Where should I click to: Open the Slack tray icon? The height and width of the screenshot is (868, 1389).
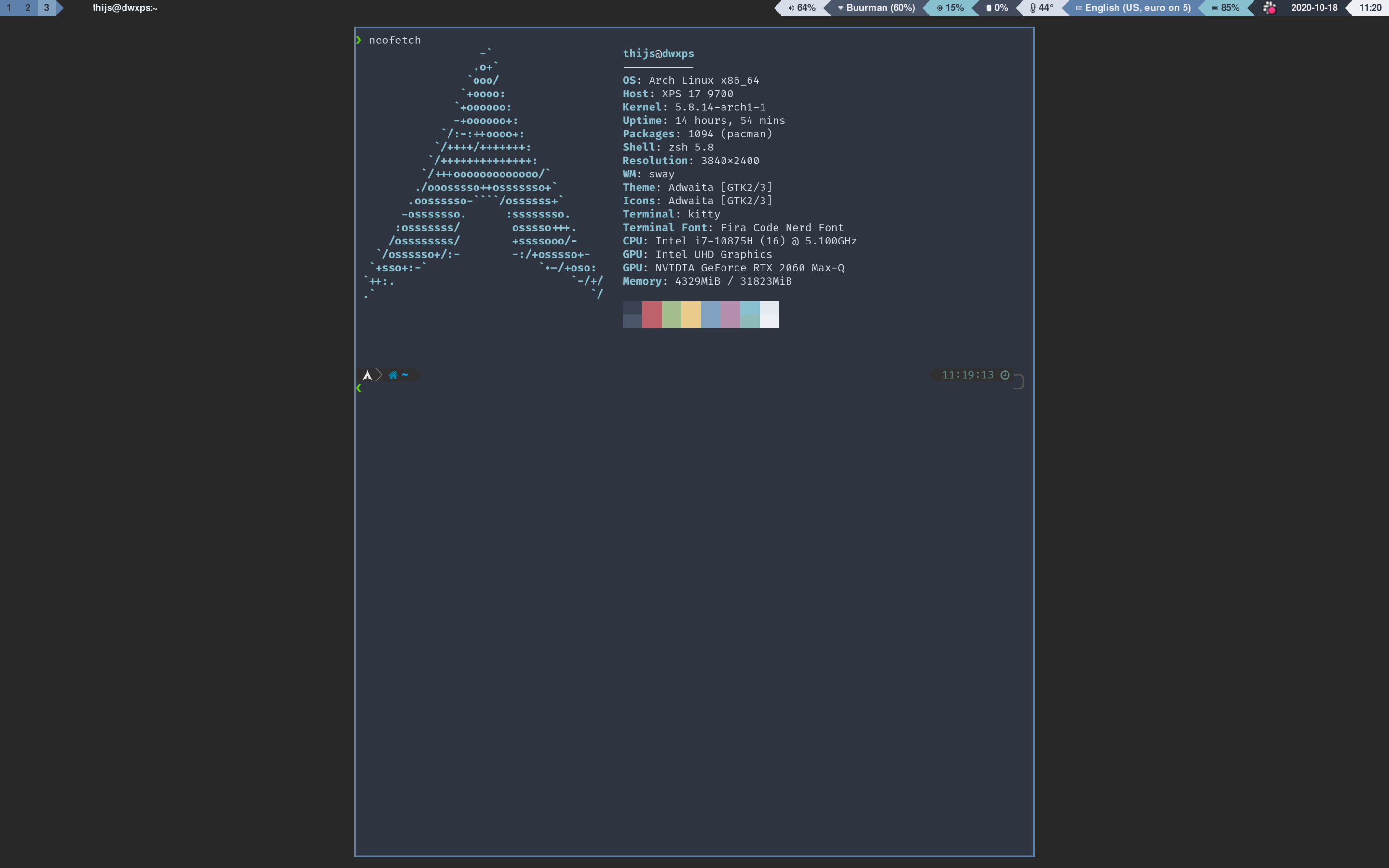click(1269, 7)
